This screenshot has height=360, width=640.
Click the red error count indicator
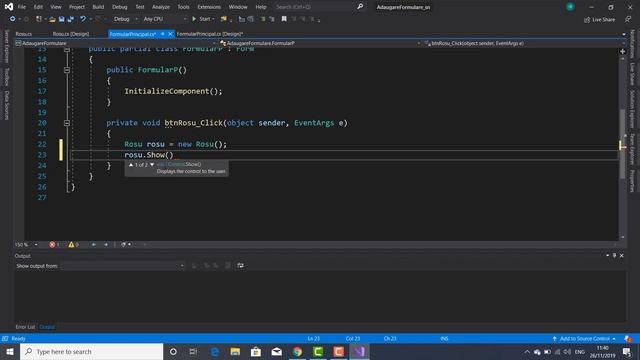(x=54, y=244)
